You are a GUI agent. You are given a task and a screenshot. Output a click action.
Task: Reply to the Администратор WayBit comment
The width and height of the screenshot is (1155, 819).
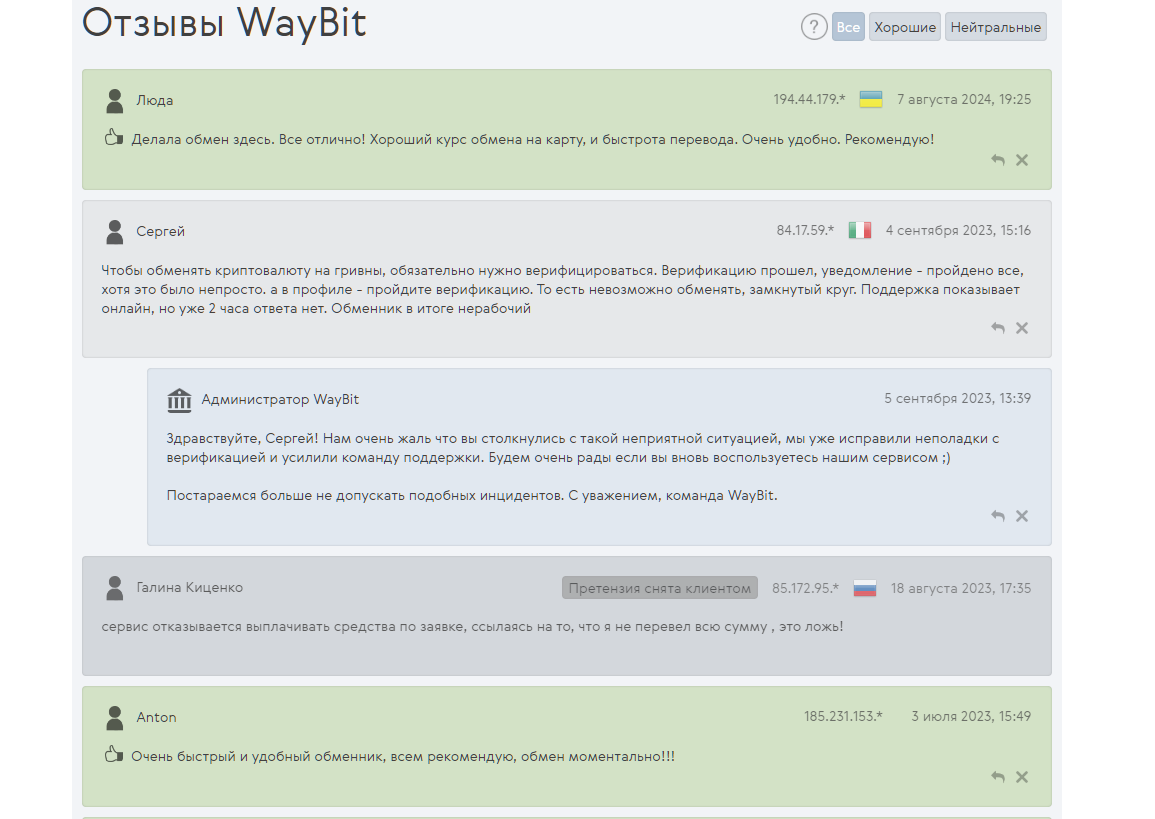(x=998, y=516)
